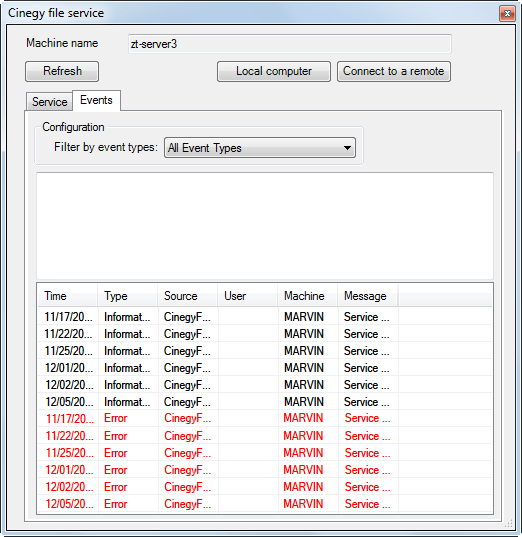
Task: Select the 12/01 Error event row time
Action: (69, 470)
